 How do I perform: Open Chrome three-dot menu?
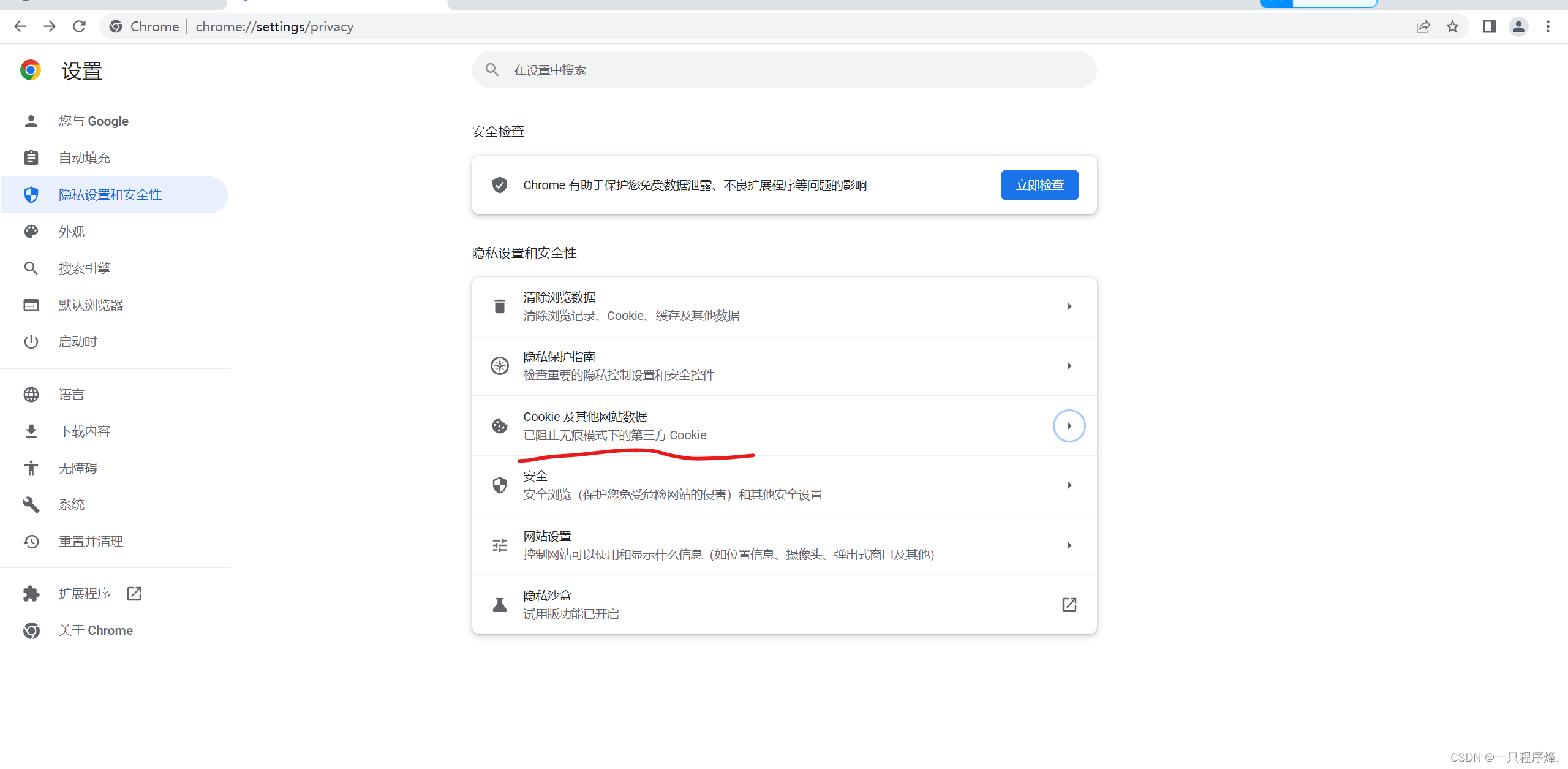(1548, 26)
